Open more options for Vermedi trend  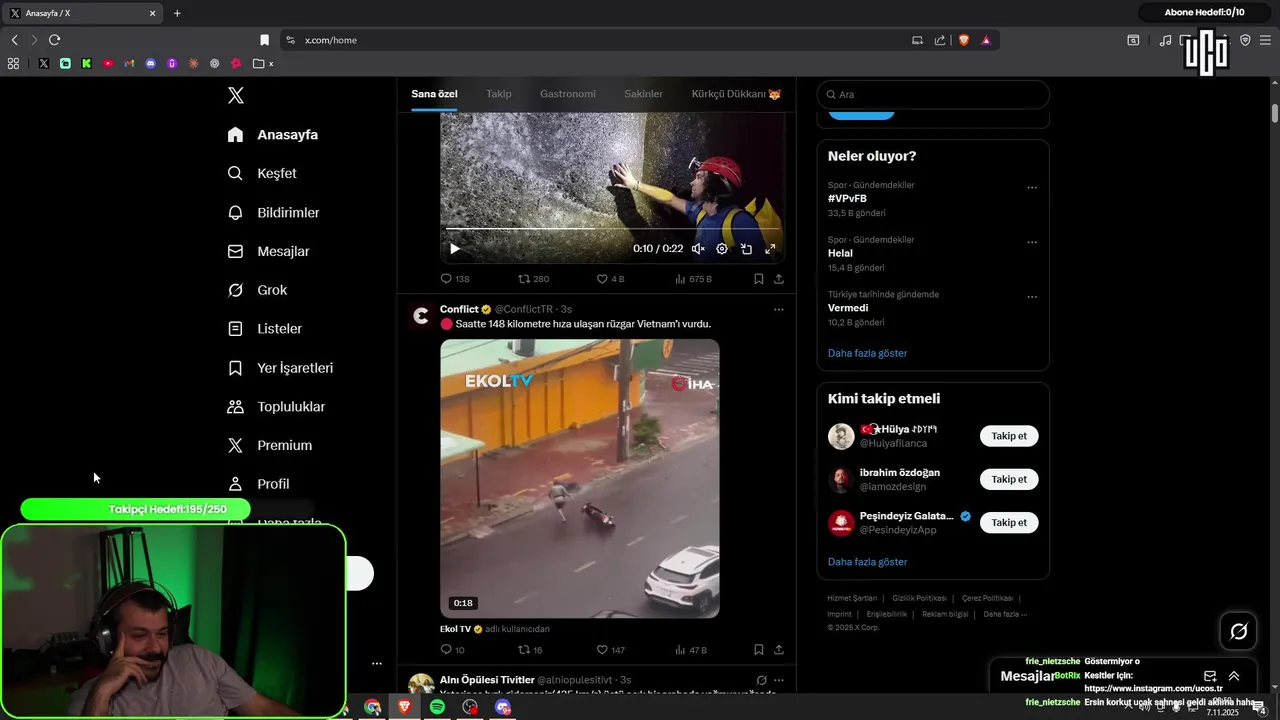[1032, 297]
